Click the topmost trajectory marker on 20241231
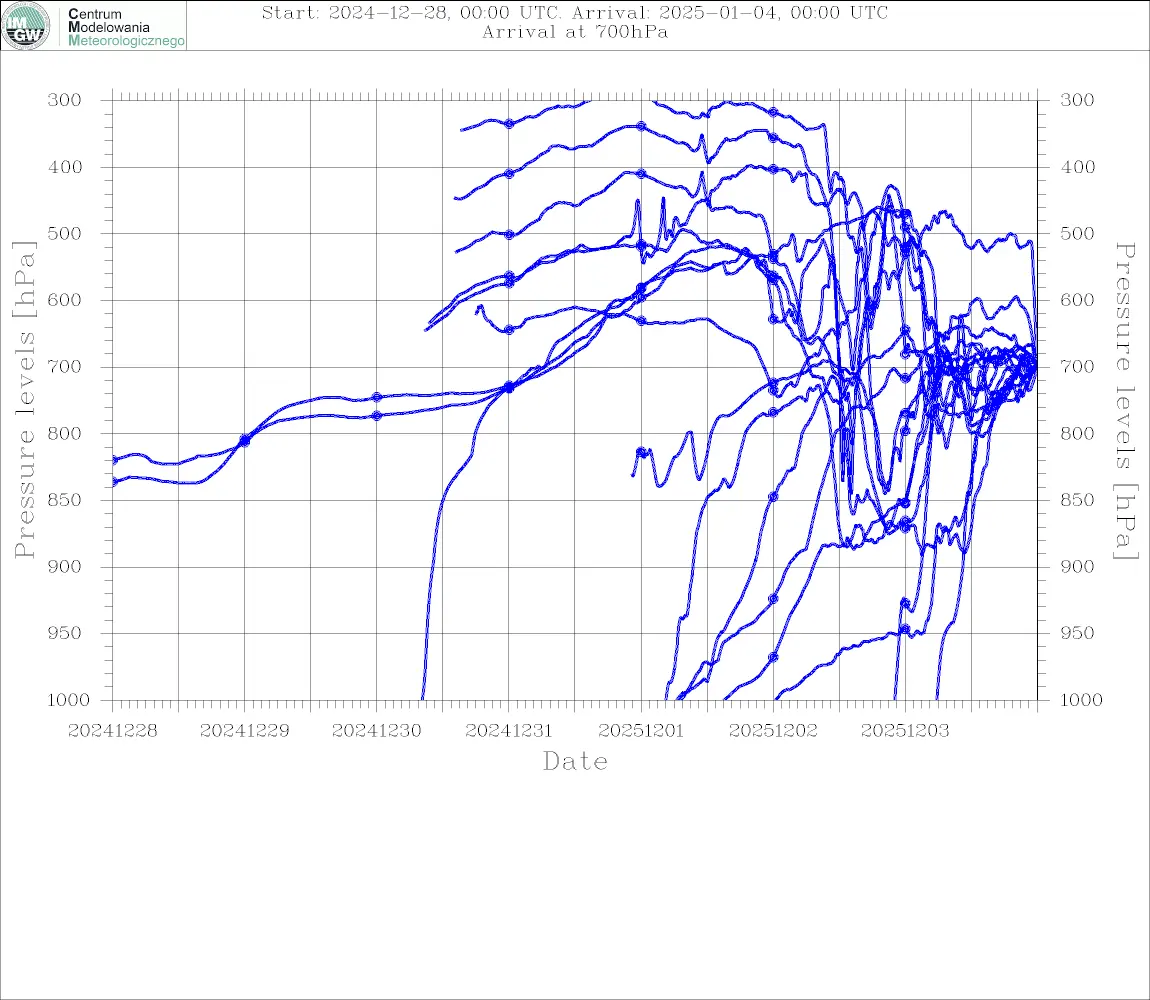The width and height of the screenshot is (1150, 1000). [x=509, y=124]
